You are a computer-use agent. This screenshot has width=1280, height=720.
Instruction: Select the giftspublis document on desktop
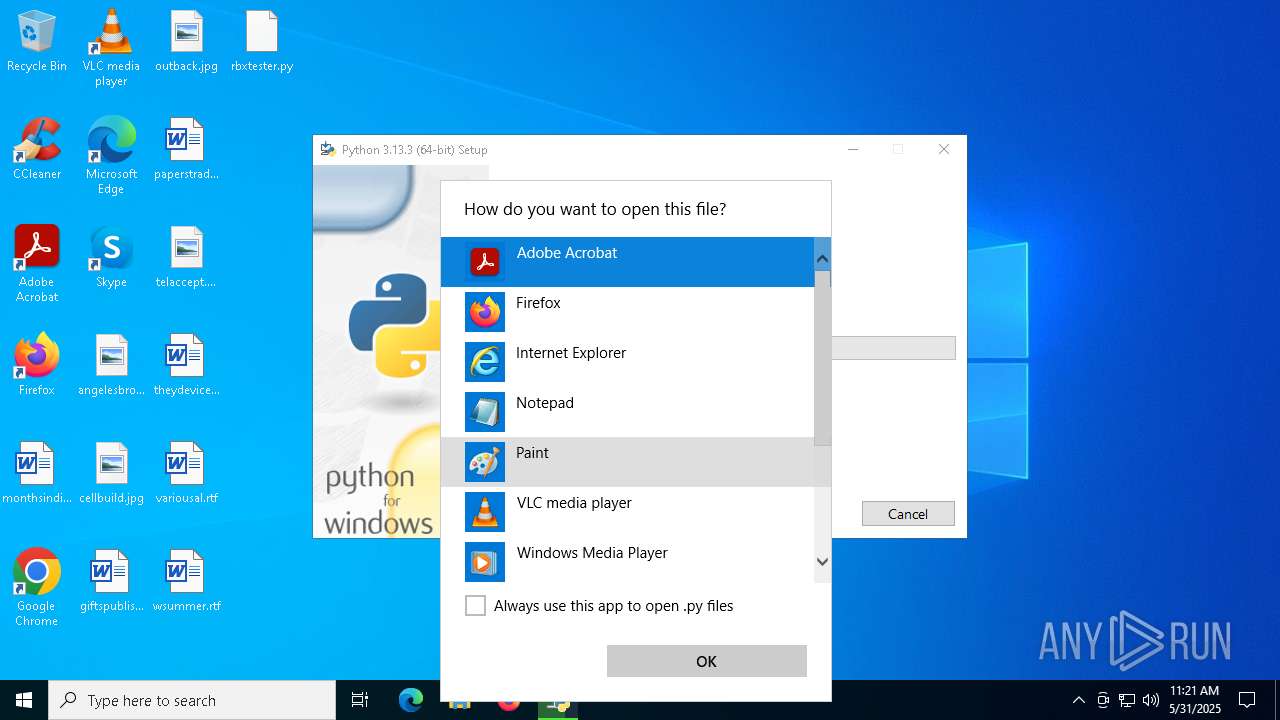111,582
